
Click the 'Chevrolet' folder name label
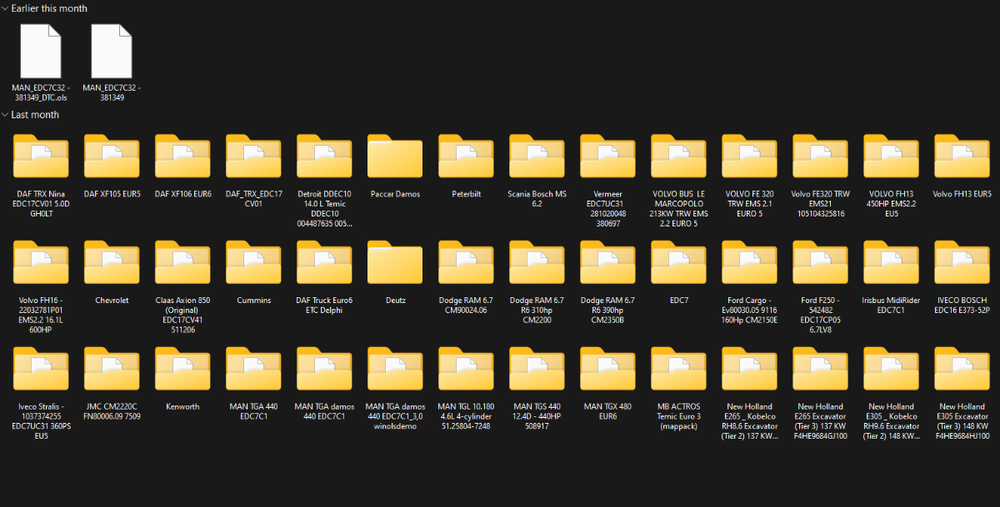pos(112,300)
